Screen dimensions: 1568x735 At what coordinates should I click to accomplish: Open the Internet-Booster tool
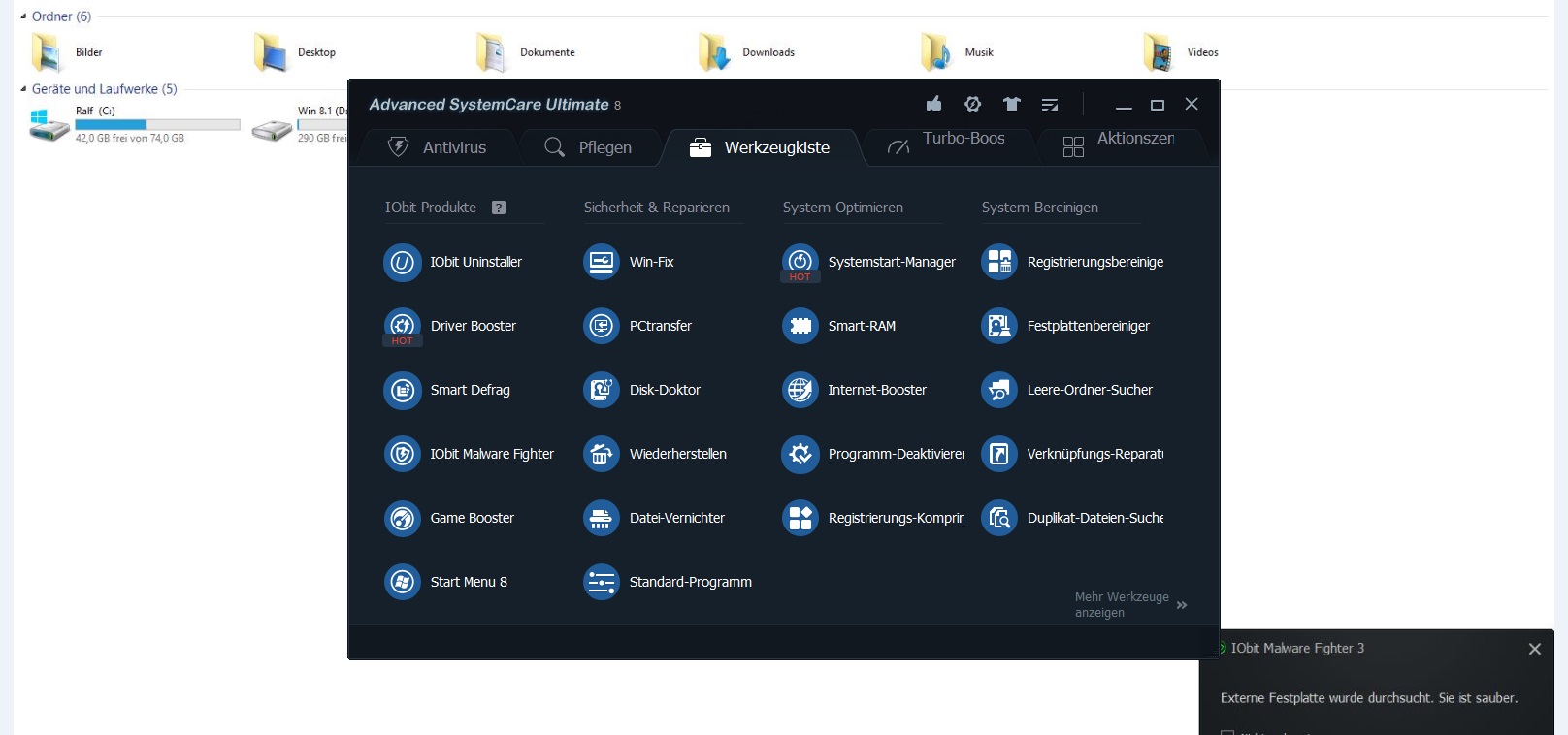pos(855,390)
